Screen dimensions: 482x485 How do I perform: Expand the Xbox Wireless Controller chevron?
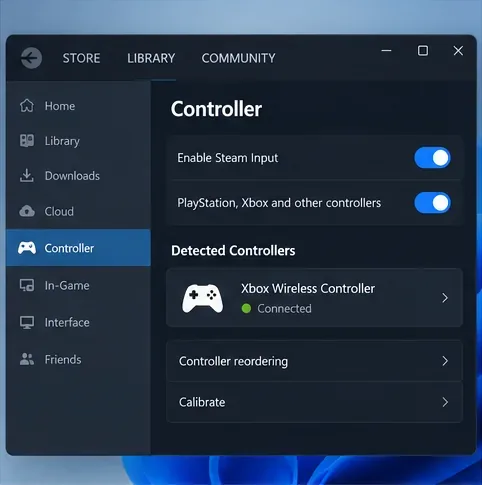445,298
